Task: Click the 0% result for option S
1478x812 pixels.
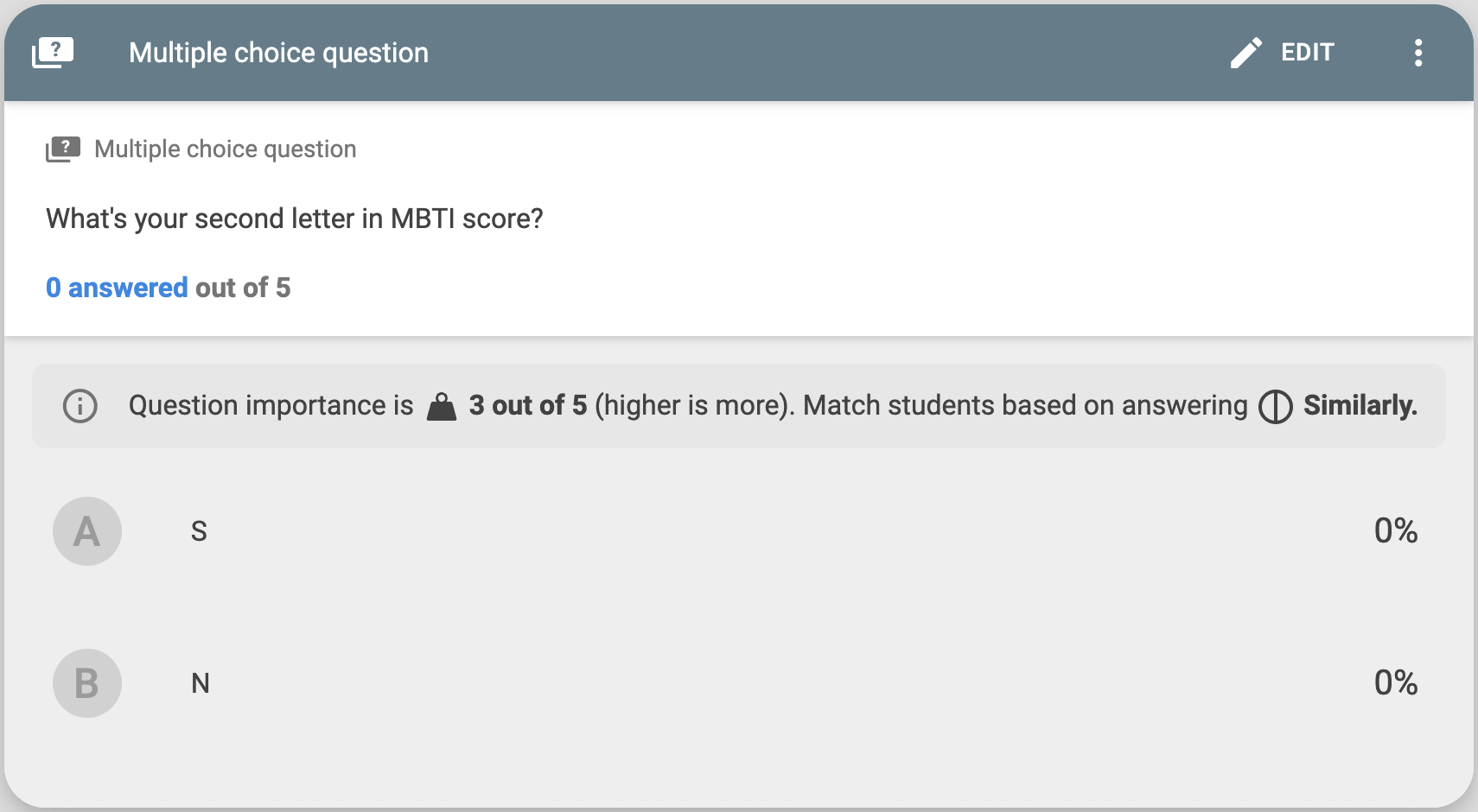Action: 1396,530
